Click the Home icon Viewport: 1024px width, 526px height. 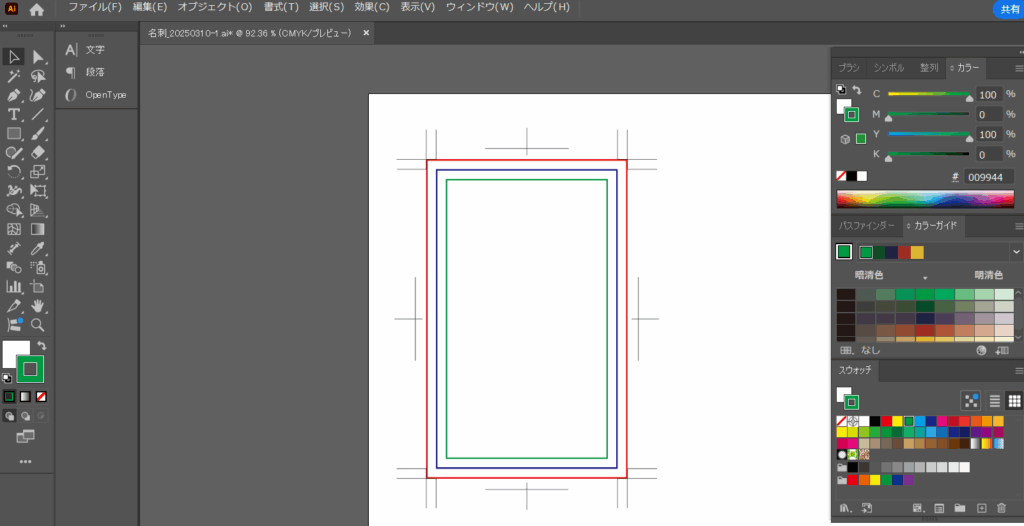pyautogui.click(x=37, y=9)
